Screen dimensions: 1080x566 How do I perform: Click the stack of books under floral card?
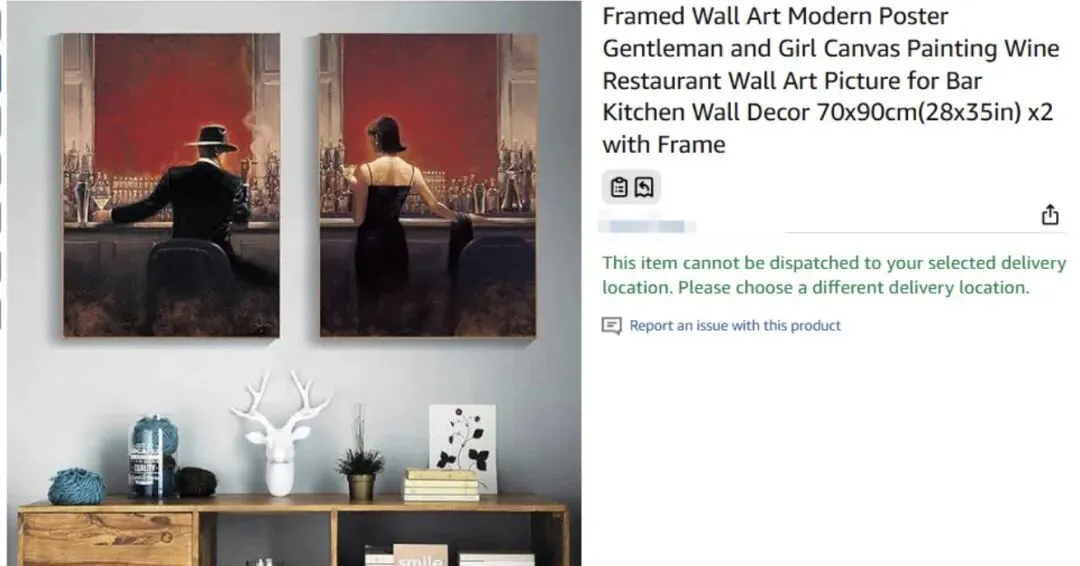442,485
